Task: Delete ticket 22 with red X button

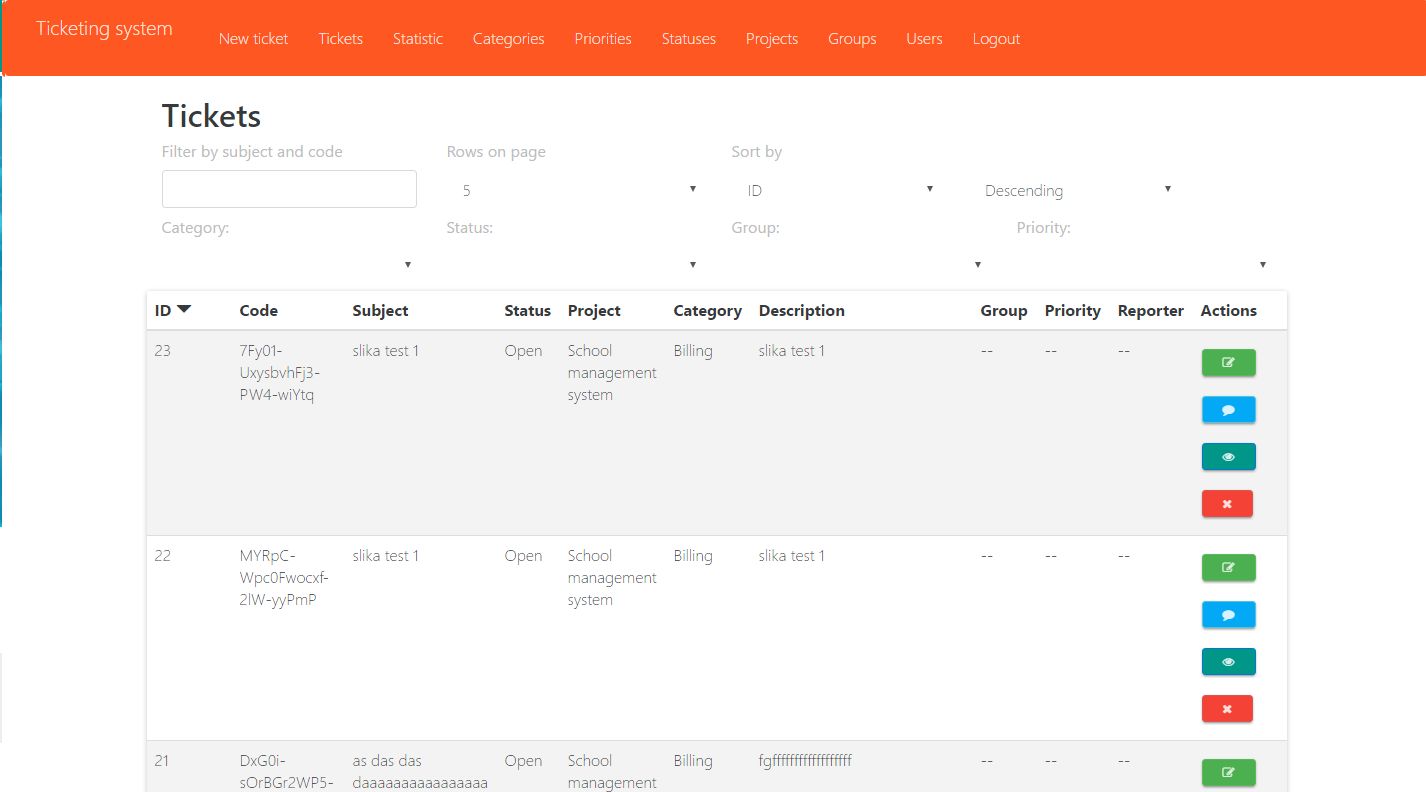Action: tap(1227, 709)
